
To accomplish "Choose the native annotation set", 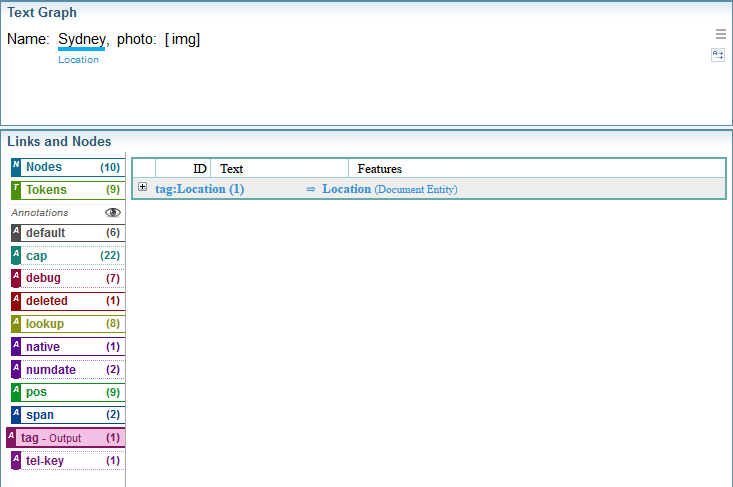I will pos(67,347).
